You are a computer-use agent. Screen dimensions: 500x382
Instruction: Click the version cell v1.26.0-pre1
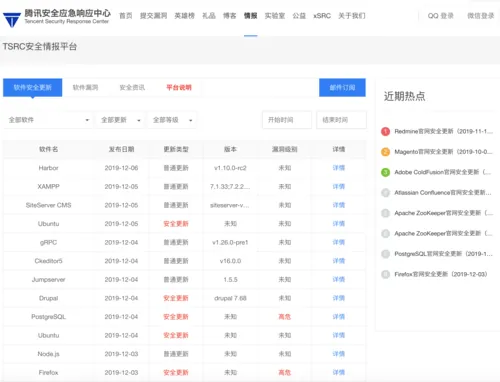point(230,242)
